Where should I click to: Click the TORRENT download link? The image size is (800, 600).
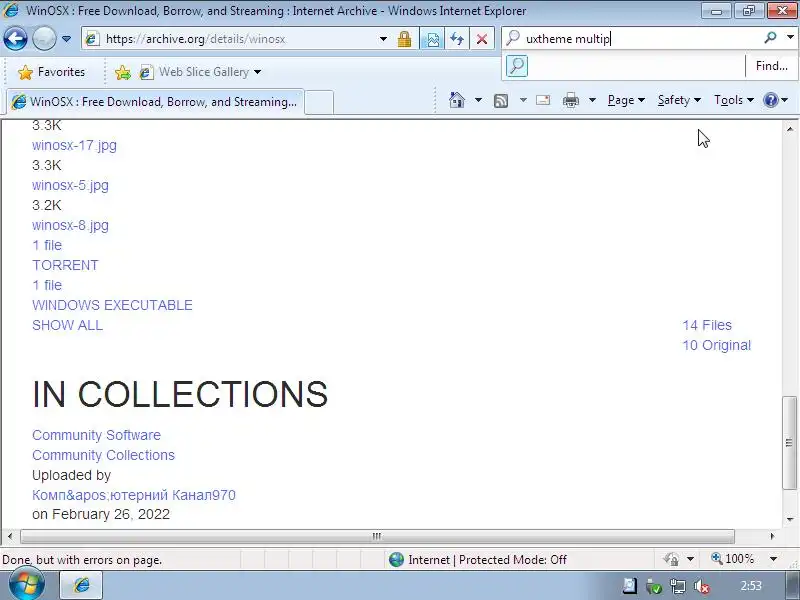coord(65,265)
